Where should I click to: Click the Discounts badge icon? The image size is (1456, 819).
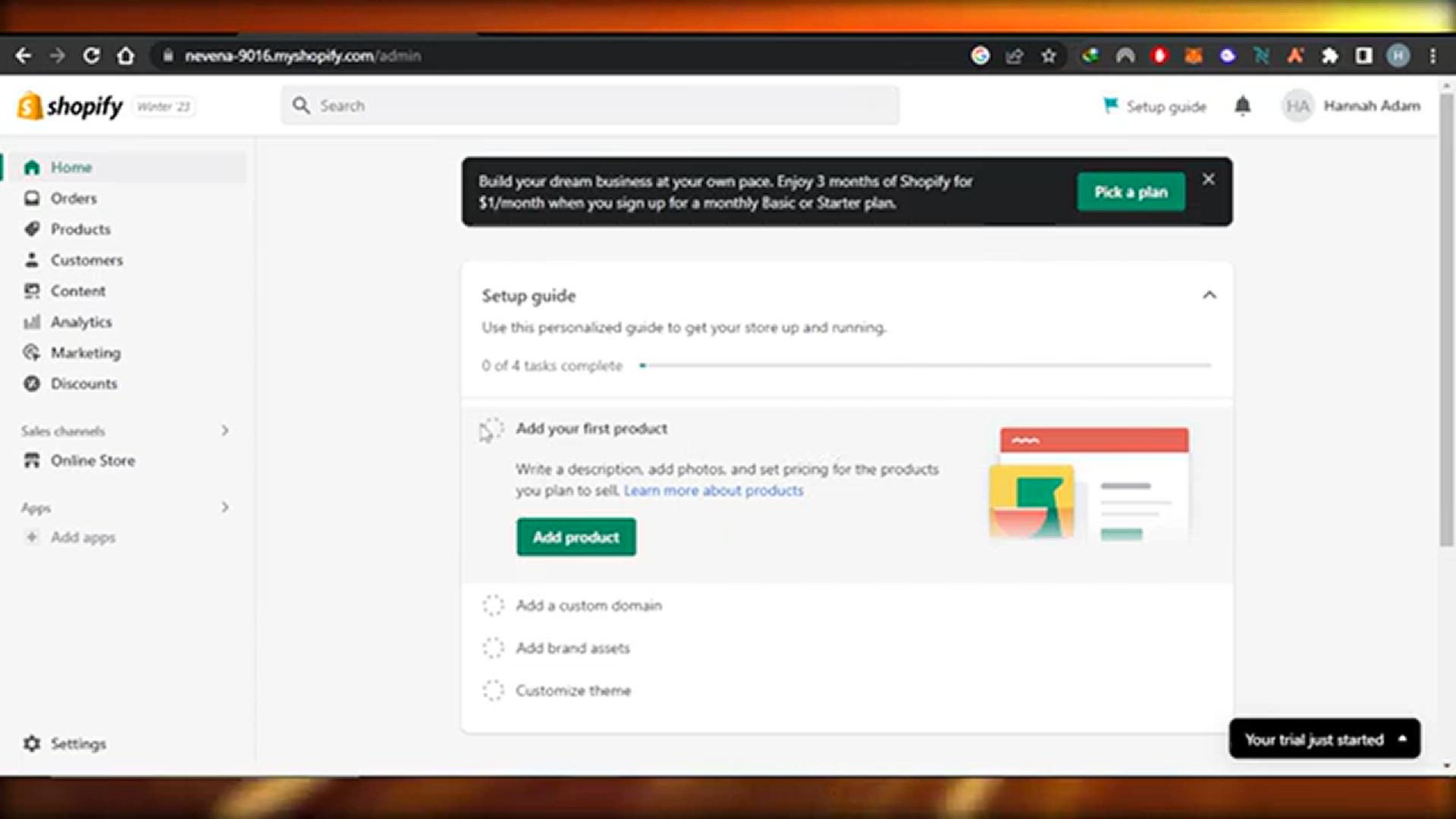tap(31, 384)
